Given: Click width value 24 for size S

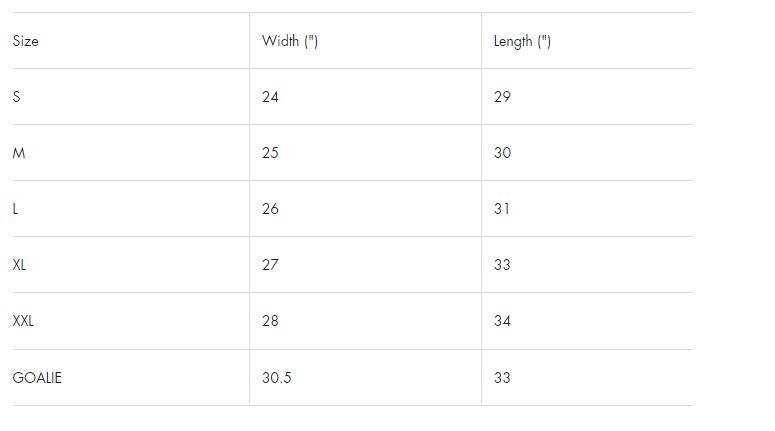Looking at the screenshot, I should pyautogui.click(x=270, y=97).
